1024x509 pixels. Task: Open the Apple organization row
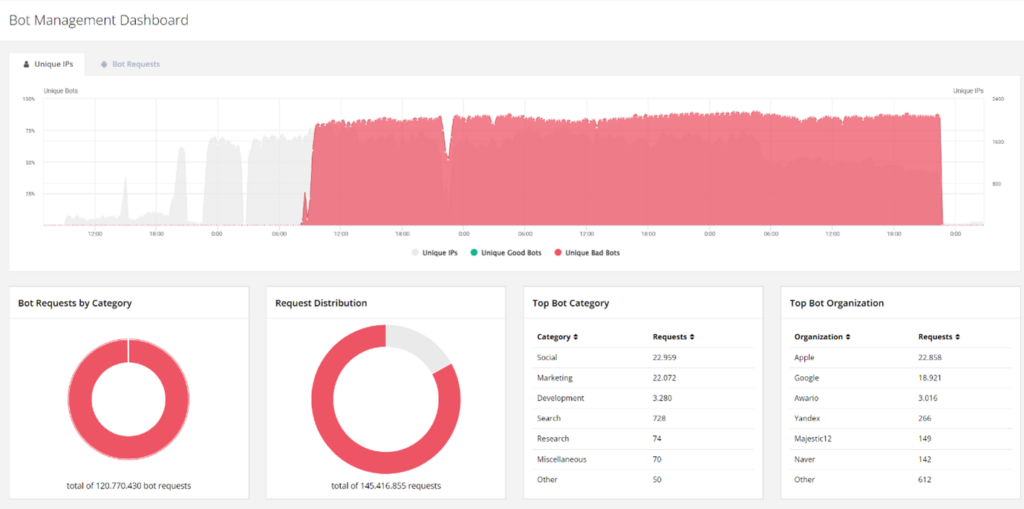(x=804, y=357)
